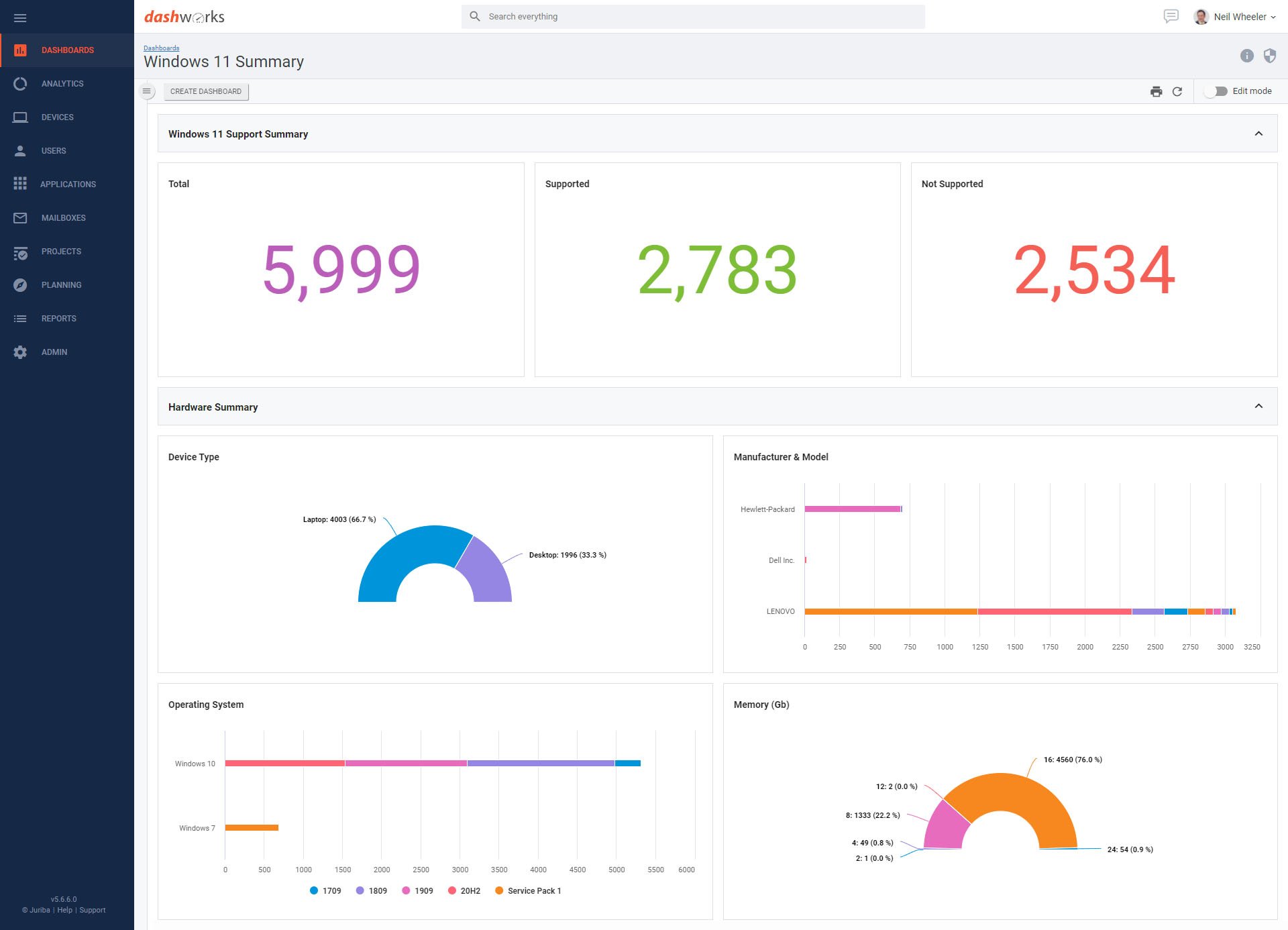
Task: Open the chat notifications icon
Action: click(1171, 17)
